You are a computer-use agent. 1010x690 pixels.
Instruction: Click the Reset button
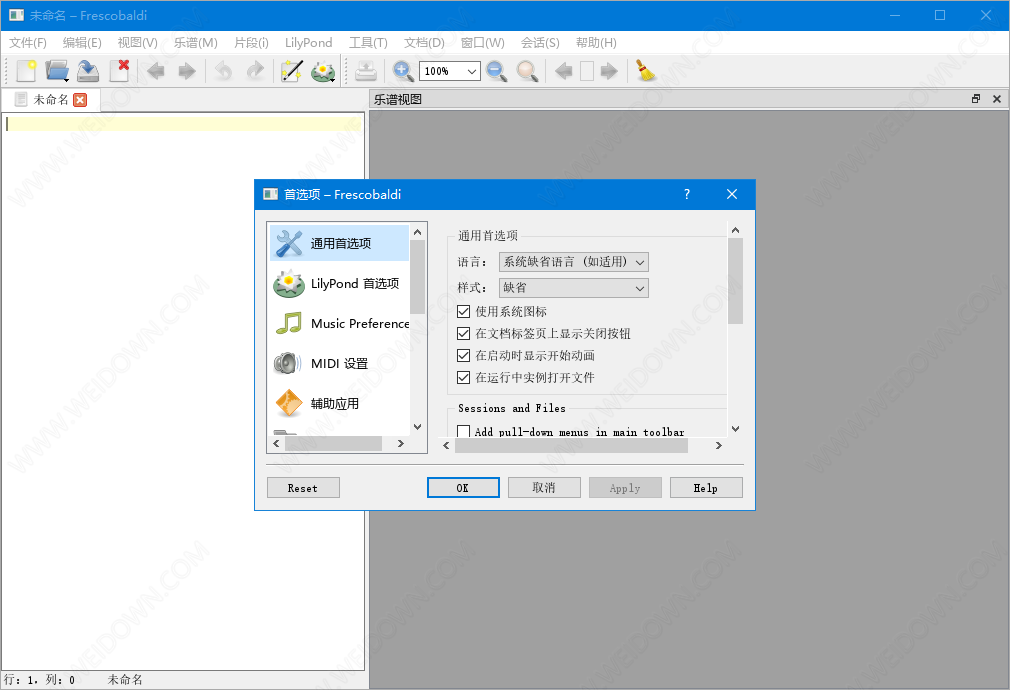(x=303, y=488)
